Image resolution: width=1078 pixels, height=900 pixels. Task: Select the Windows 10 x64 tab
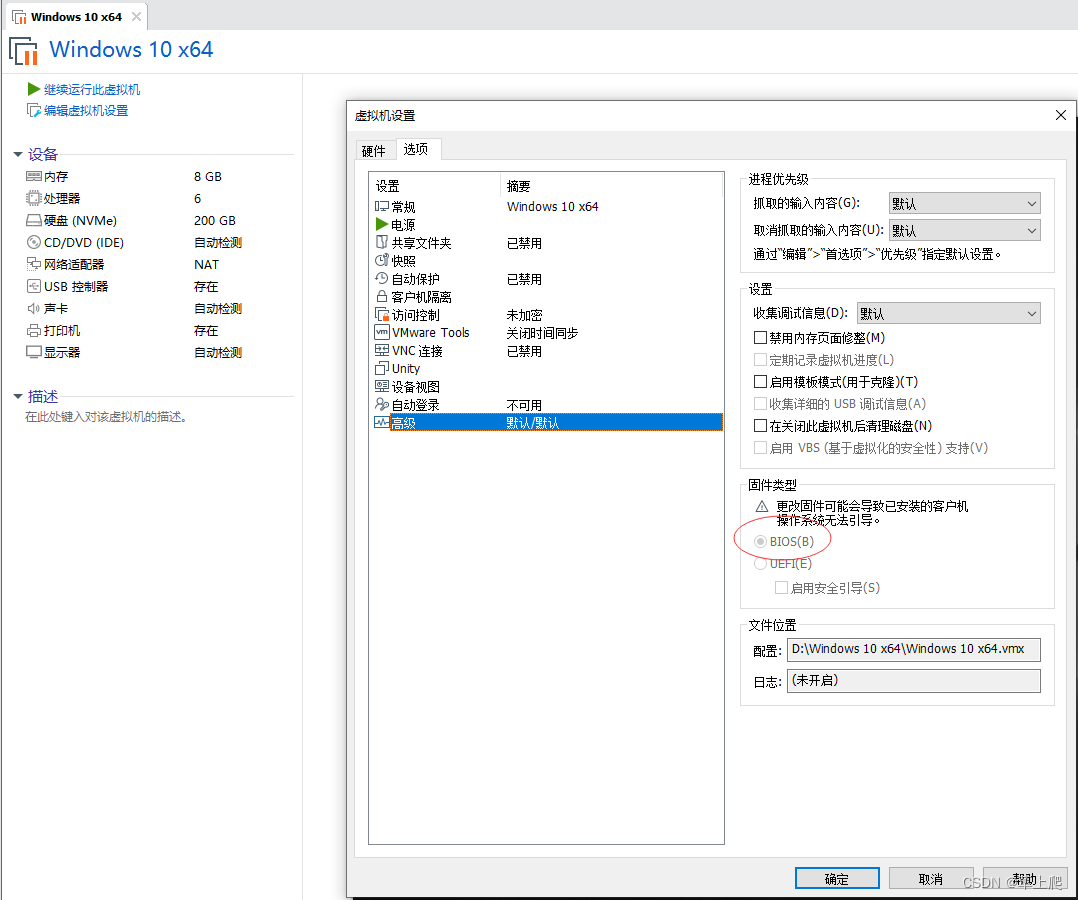click(70, 16)
